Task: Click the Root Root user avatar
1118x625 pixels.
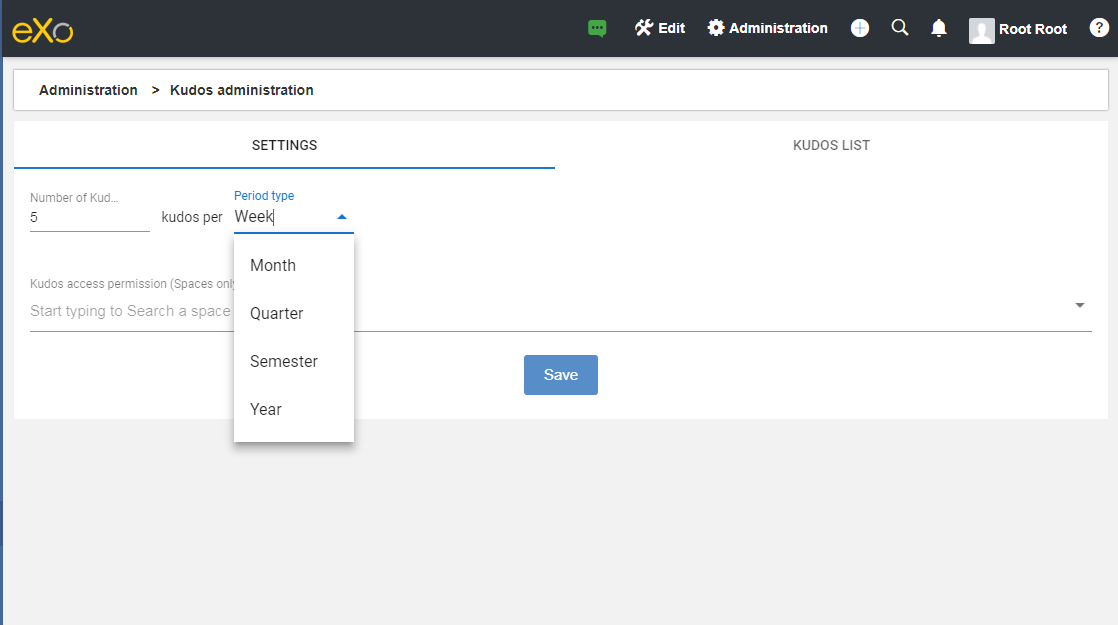Action: [x=981, y=30]
